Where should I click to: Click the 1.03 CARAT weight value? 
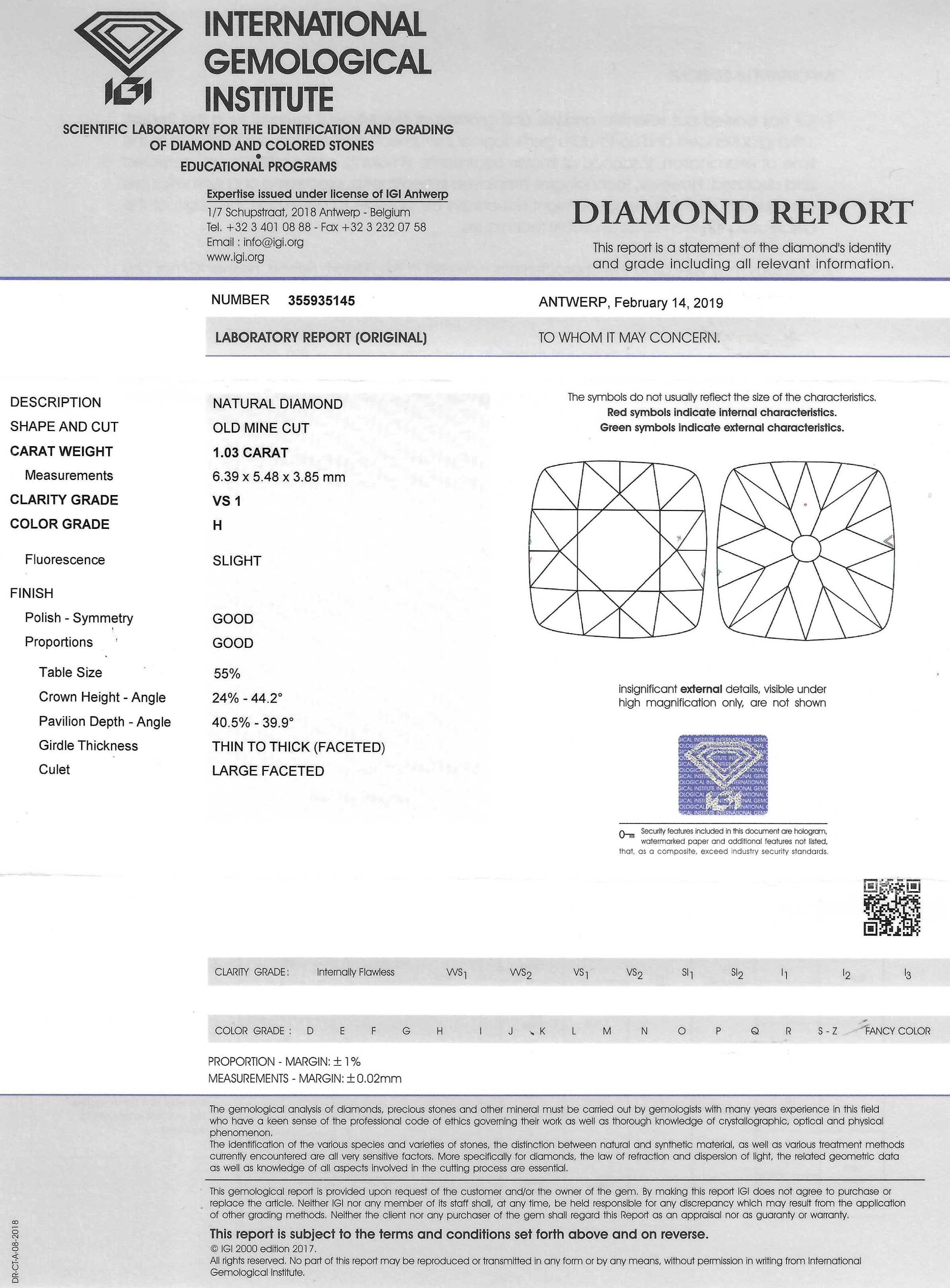[250, 452]
